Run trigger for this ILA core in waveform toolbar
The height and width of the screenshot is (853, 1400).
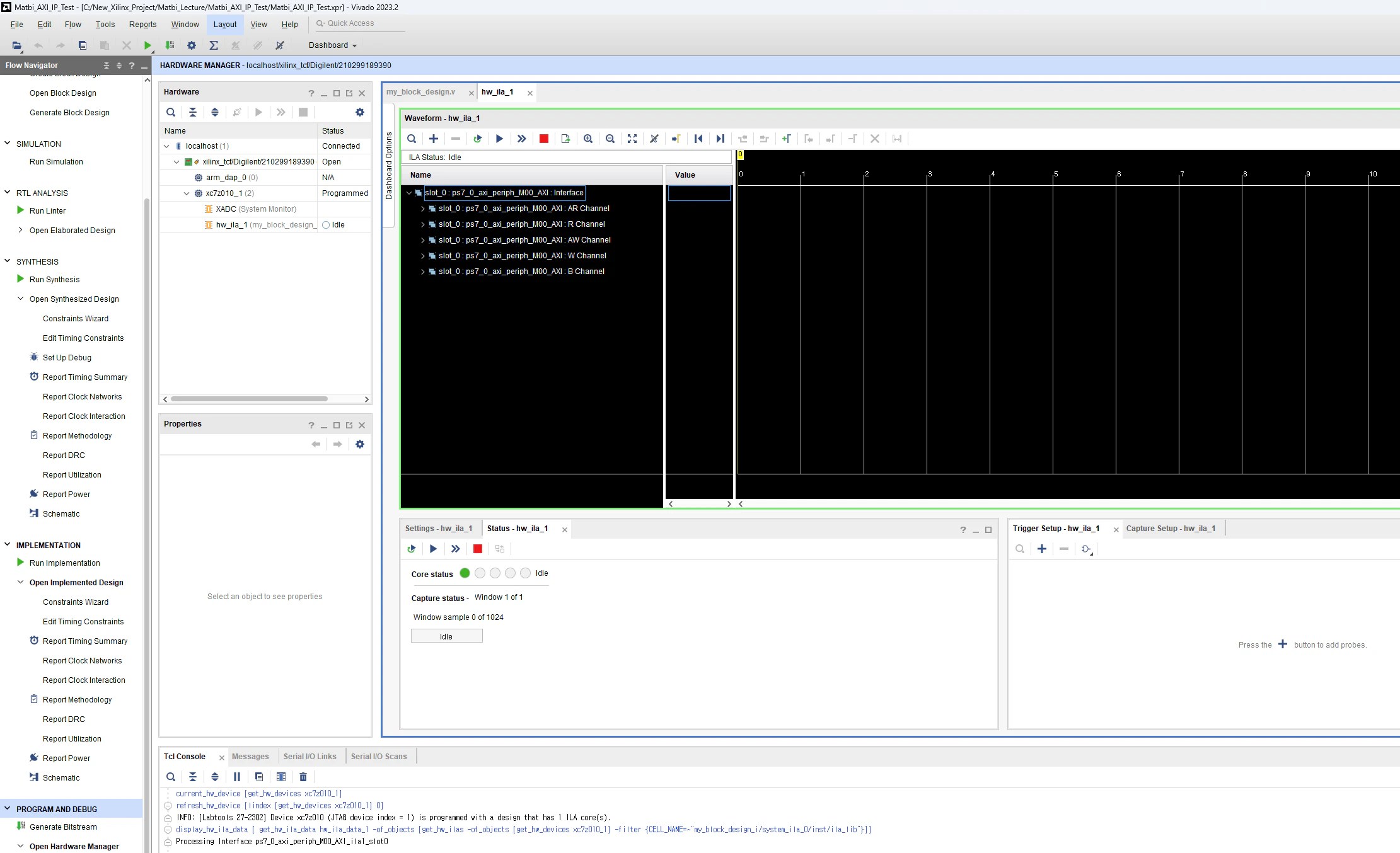pyautogui.click(x=499, y=139)
